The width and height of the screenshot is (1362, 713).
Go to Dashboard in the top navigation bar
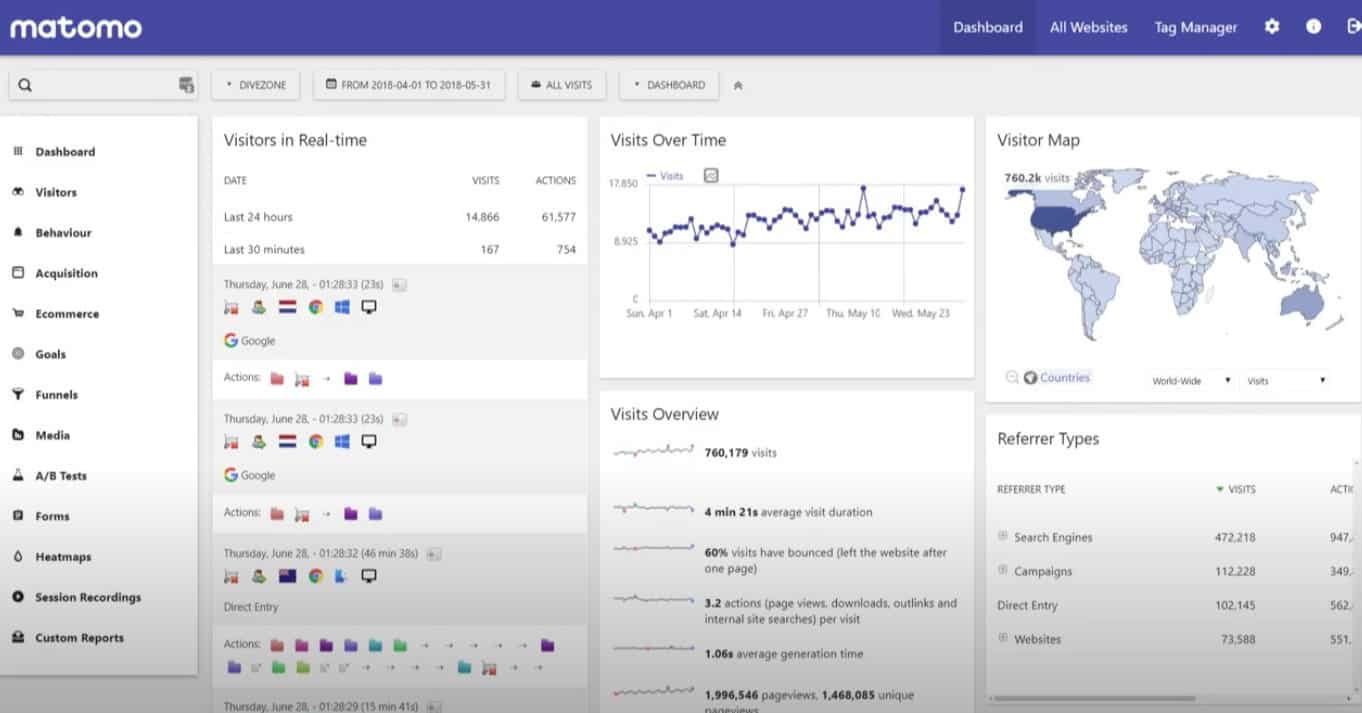coord(988,27)
